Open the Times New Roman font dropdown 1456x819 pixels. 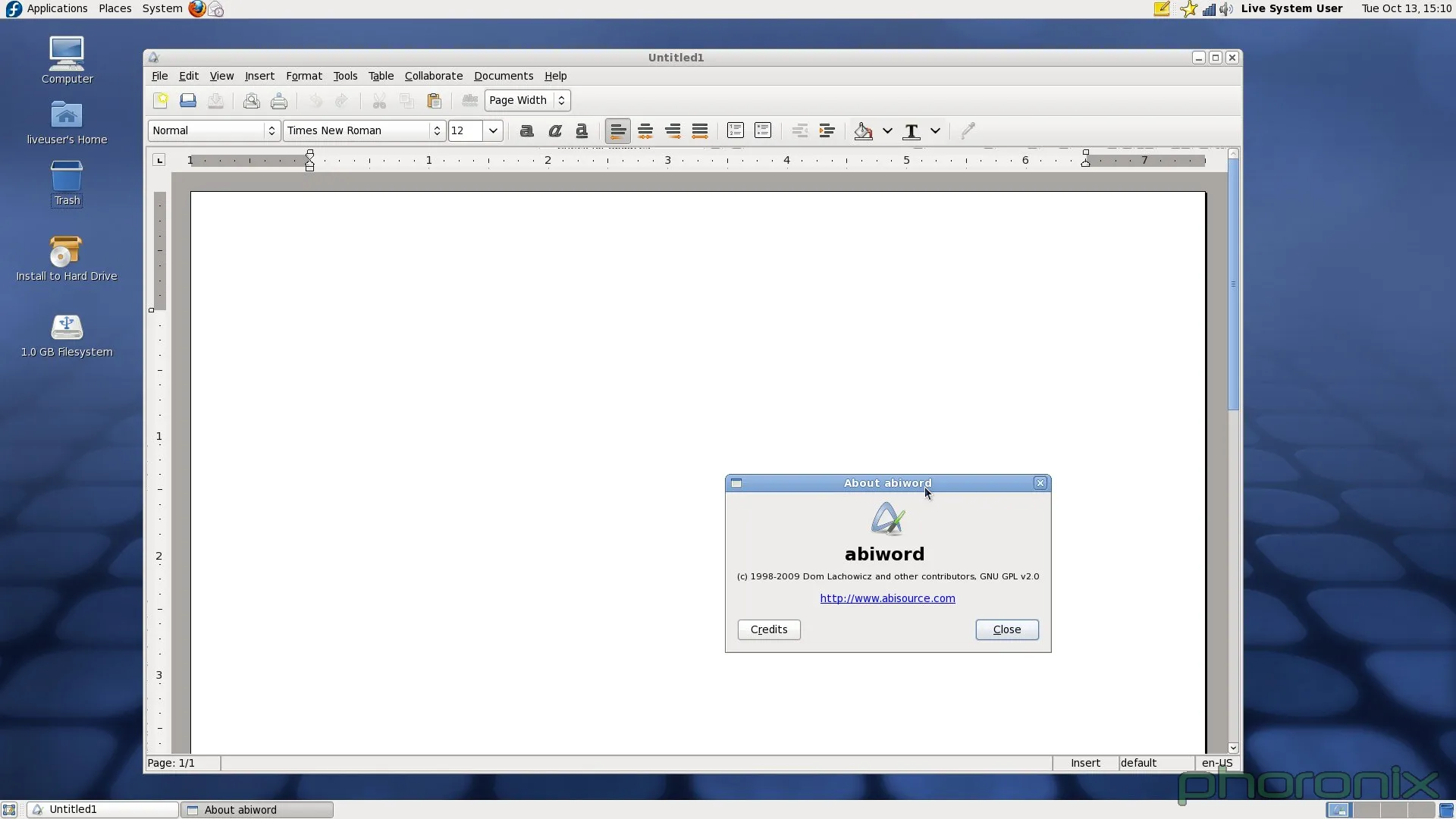click(364, 130)
